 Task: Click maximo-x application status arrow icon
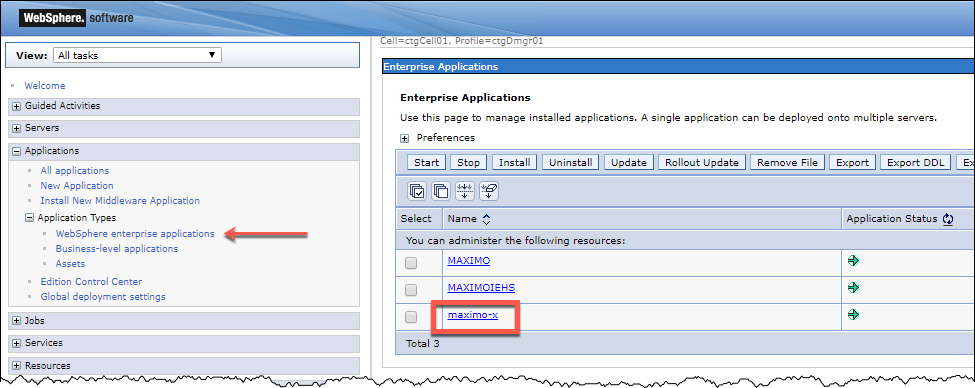coord(853,315)
